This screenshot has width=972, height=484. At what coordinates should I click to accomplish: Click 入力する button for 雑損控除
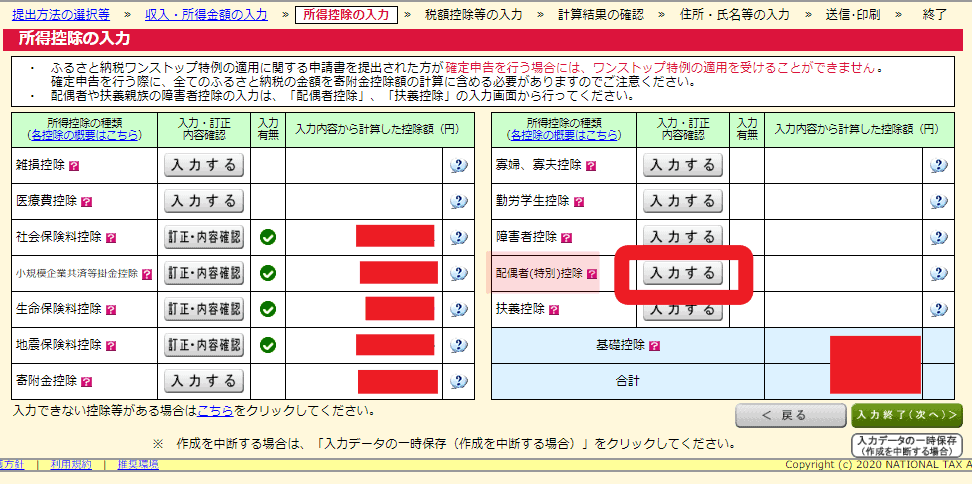(x=204, y=165)
